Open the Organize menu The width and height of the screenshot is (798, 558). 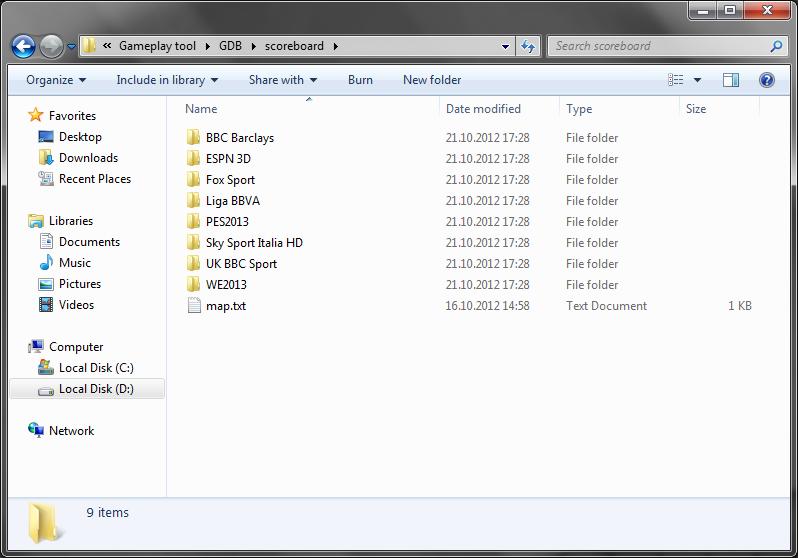(56, 80)
